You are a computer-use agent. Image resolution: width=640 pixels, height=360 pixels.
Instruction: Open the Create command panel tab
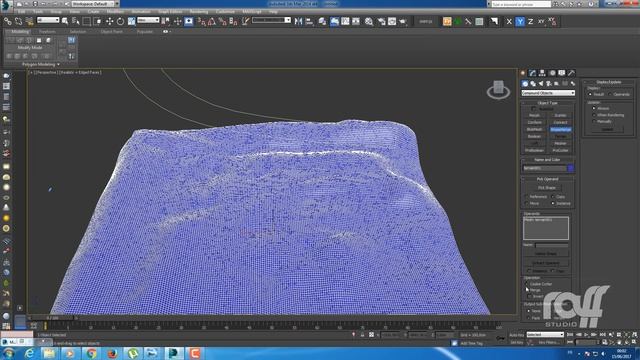[x=523, y=73]
